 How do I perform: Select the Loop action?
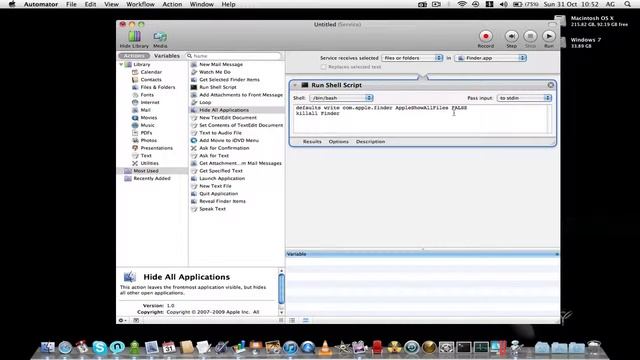point(205,102)
